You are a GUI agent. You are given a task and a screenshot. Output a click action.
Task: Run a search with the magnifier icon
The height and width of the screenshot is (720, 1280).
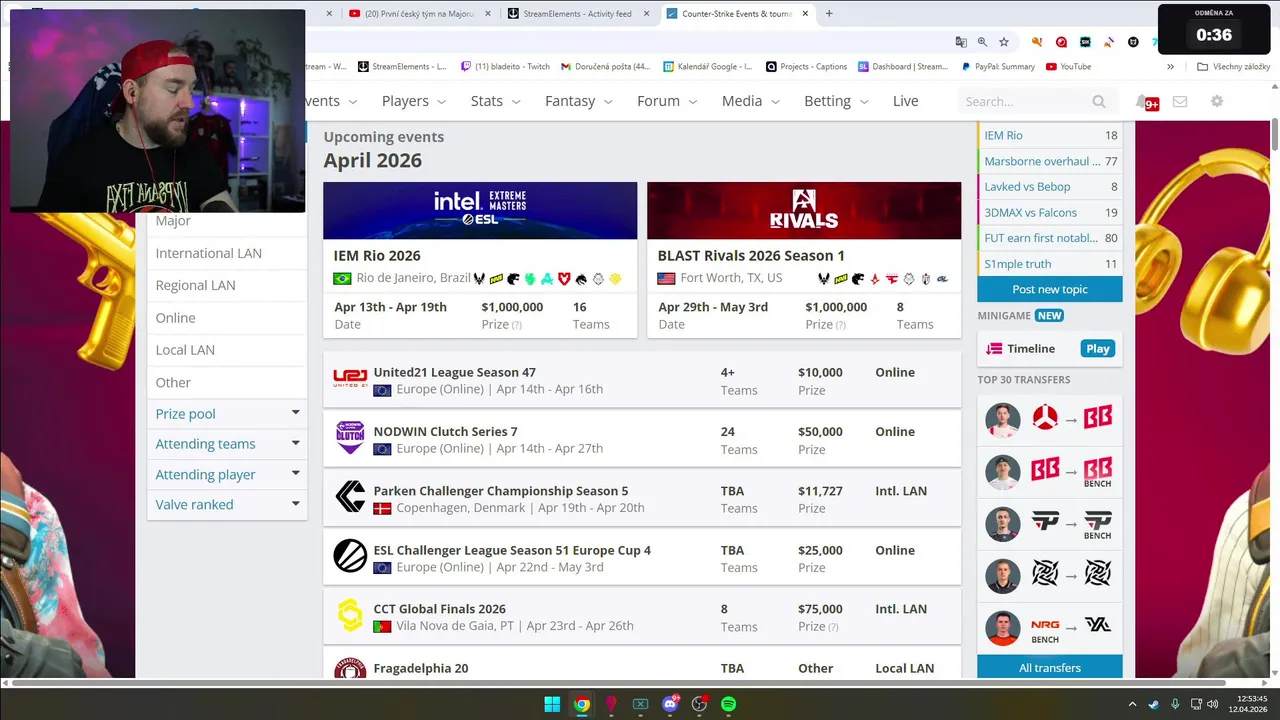1099,101
